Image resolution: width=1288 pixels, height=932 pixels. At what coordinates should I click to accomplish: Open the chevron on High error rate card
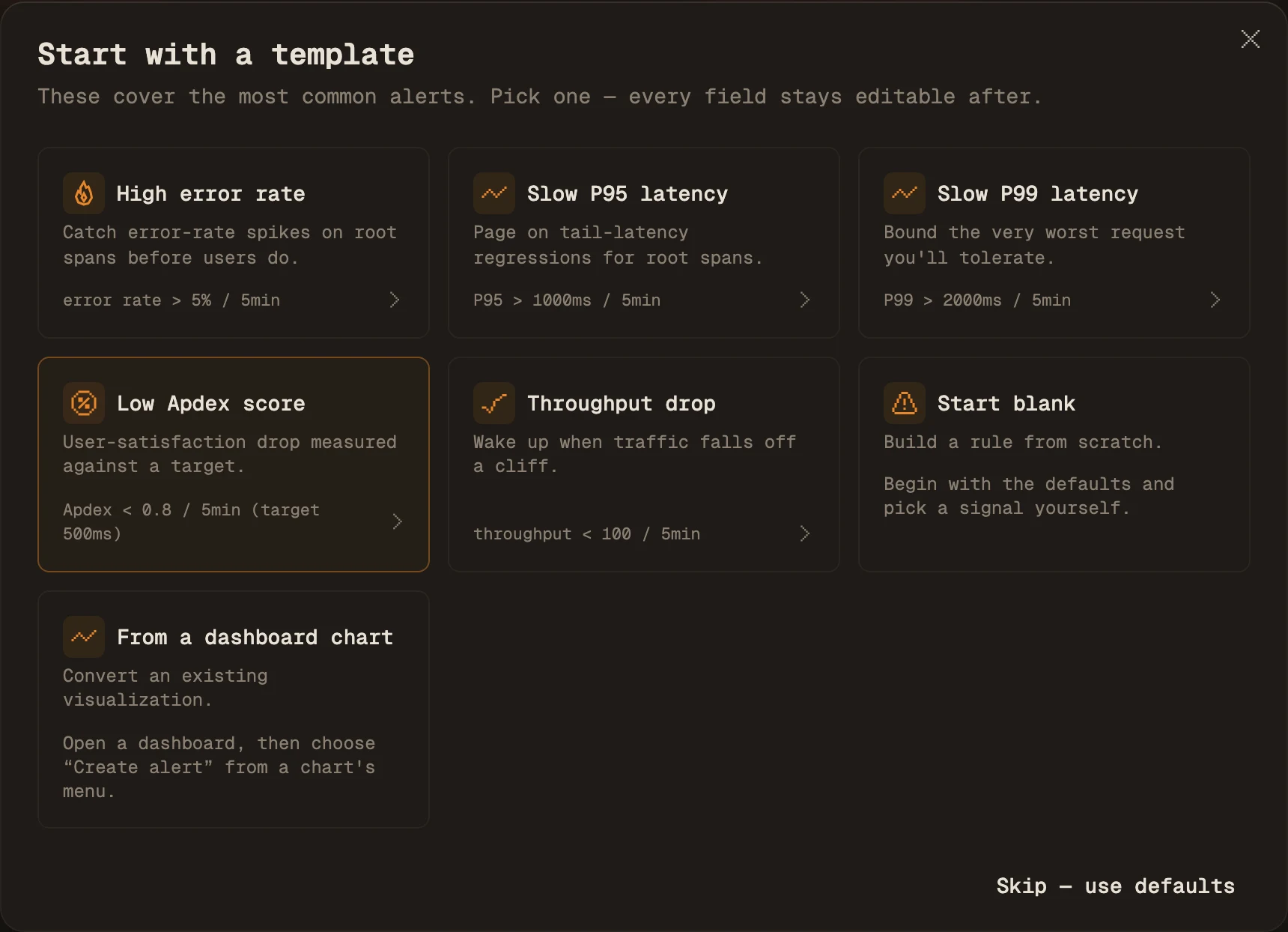pyautogui.click(x=395, y=300)
